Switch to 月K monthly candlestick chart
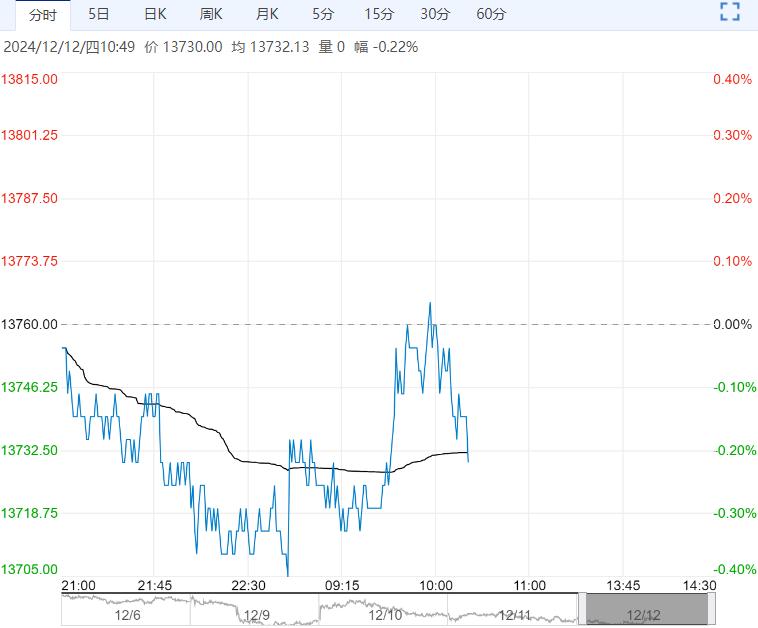This screenshot has width=758, height=628. (267, 14)
